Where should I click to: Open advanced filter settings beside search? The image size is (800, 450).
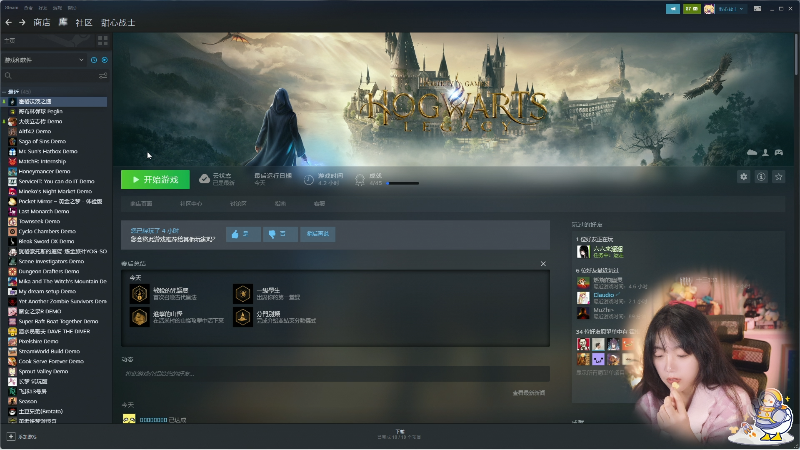tap(103, 76)
